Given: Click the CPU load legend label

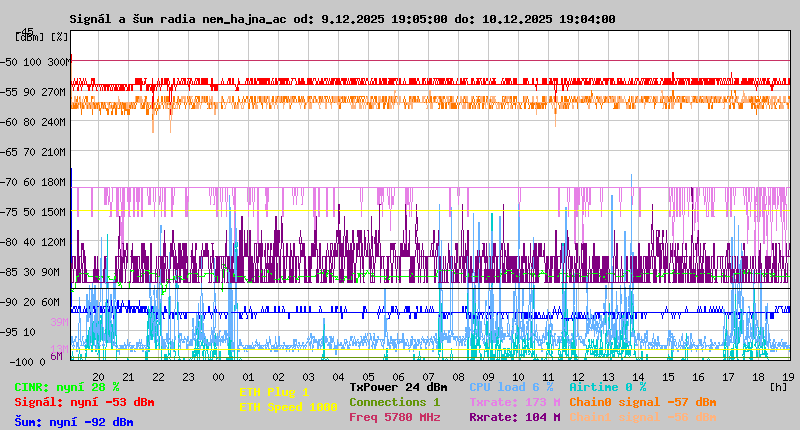Looking at the screenshot, I should 510,387.
